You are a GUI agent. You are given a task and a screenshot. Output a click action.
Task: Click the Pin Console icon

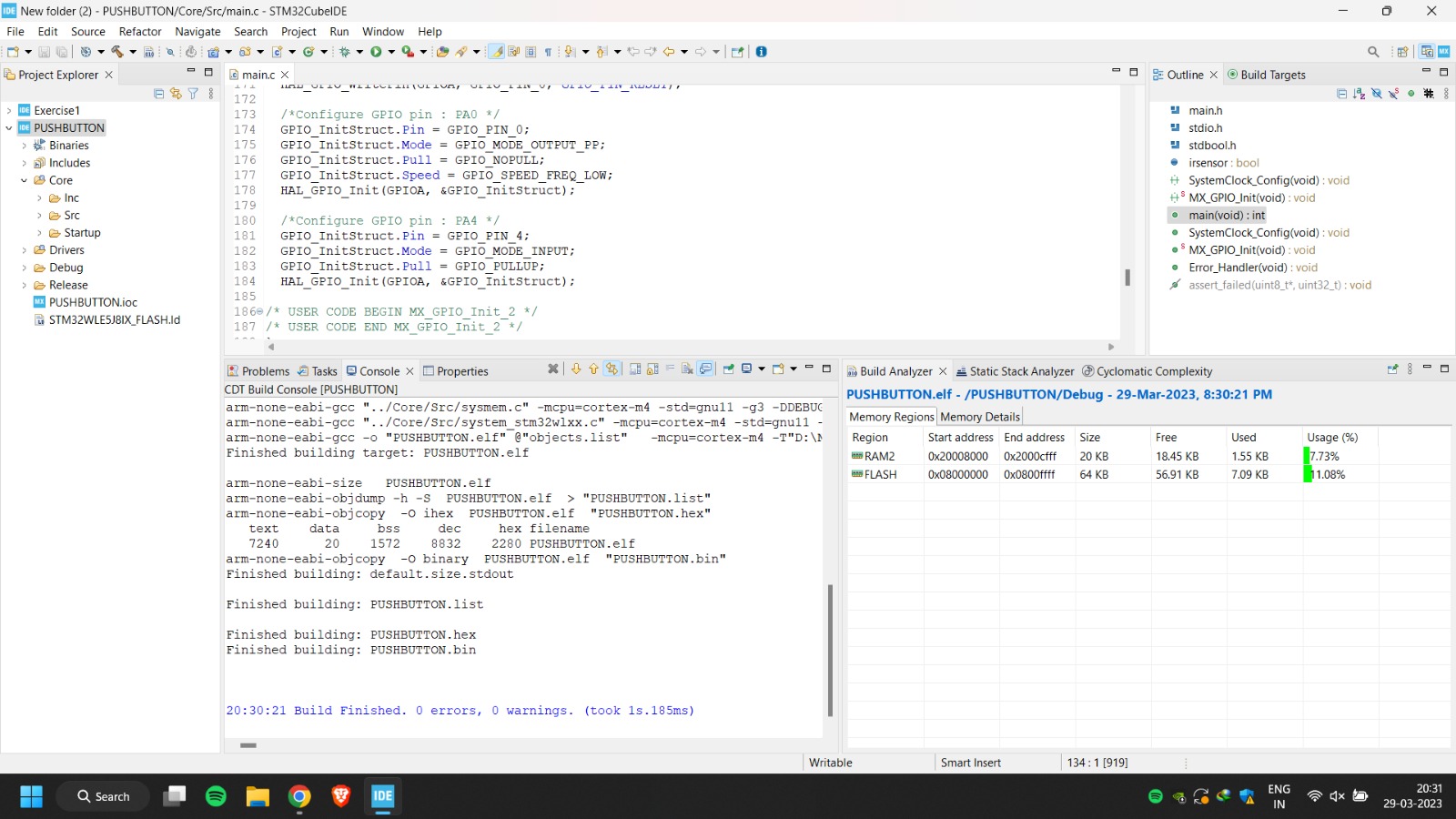tap(728, 369)
